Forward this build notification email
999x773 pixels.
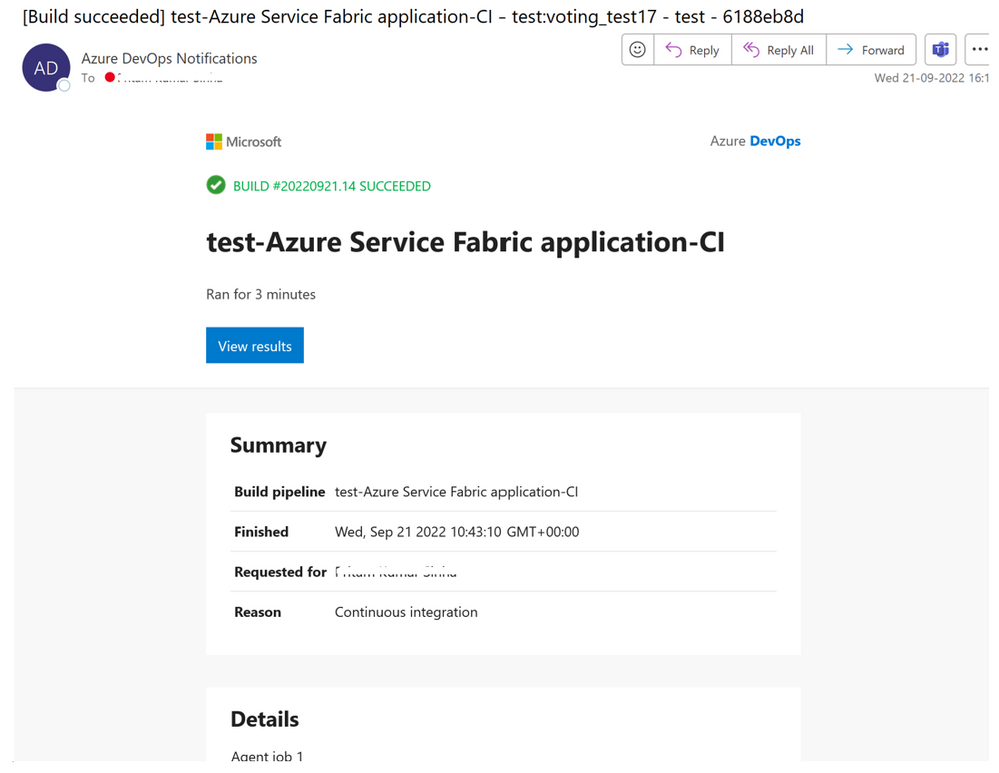tap(870, 50)
